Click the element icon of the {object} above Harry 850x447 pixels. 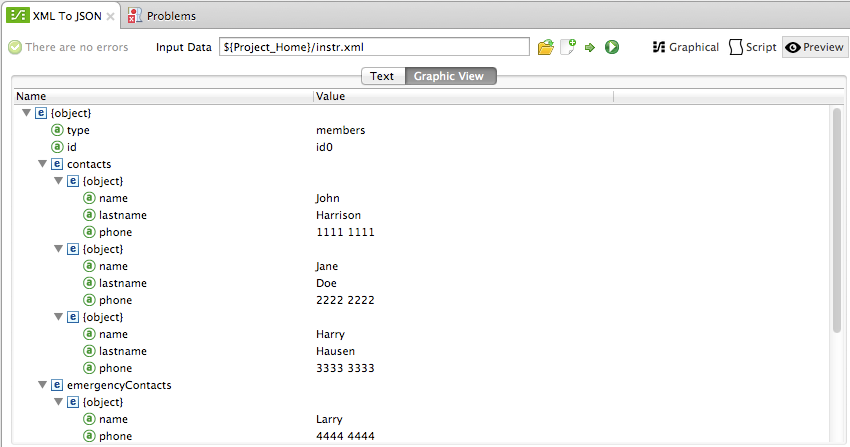pyautogui.click(x=73, y=317)
